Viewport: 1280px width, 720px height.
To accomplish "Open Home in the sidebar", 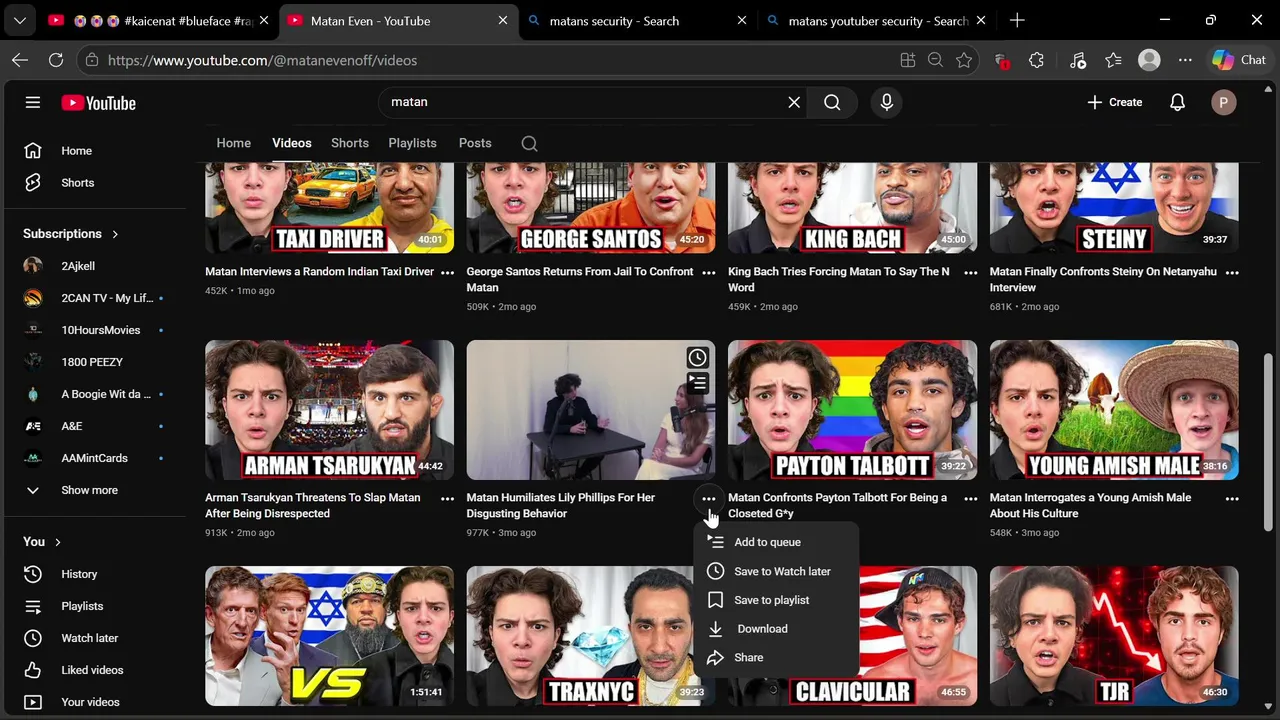I will tap(98, 151).
